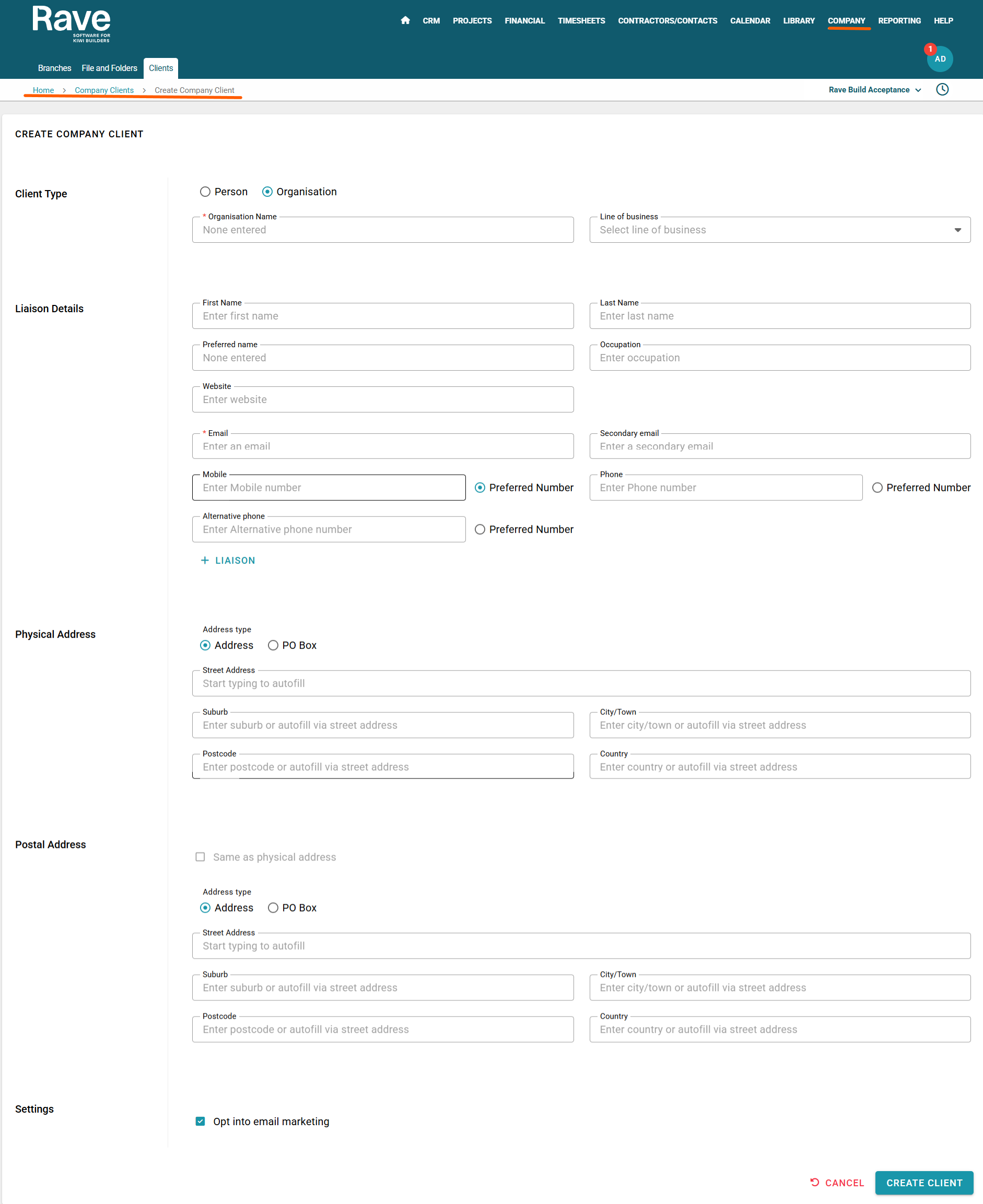Uncheck Opt into email marketing
Image resolution: width=983 pixels, height=1204 pixels.
tap(200, 1121)
